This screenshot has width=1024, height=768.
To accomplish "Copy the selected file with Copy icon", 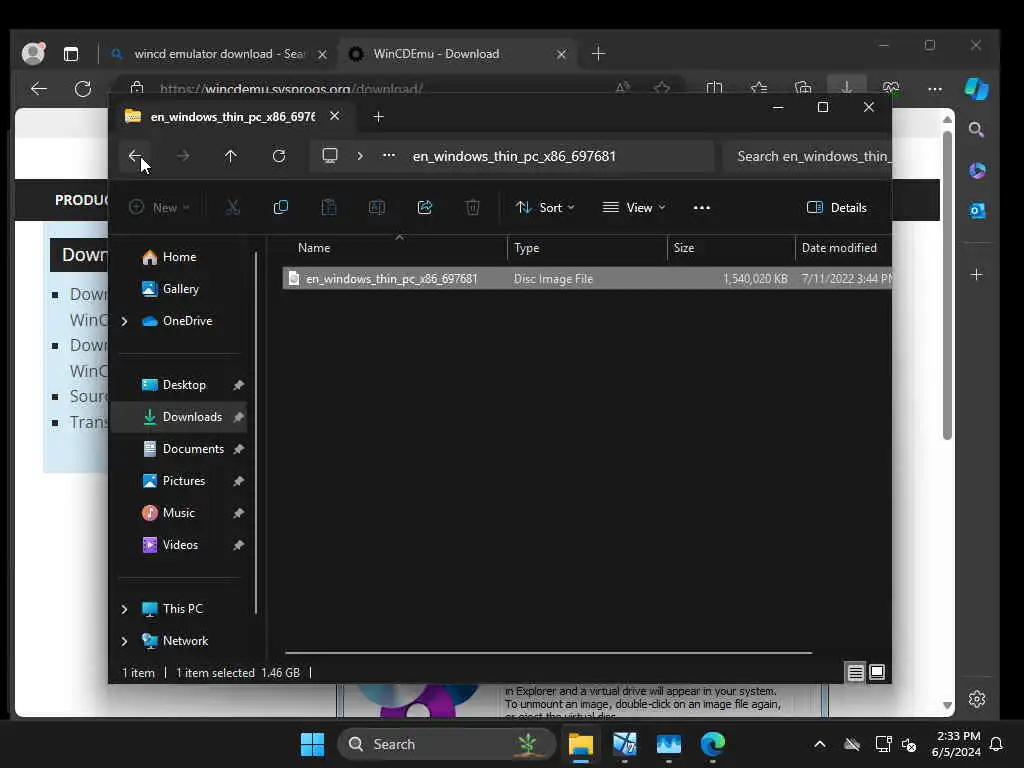I will click(281, 208).
